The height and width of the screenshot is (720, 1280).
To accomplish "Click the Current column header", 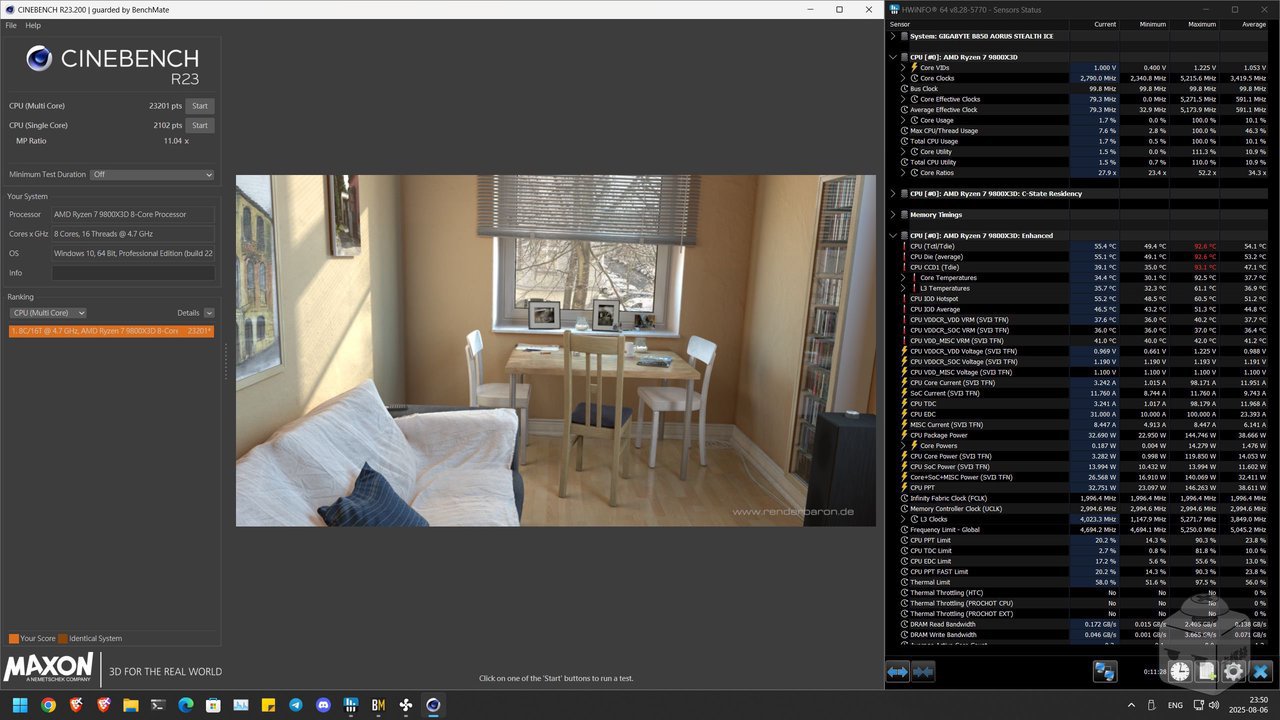I will (x=1094, y=24).
